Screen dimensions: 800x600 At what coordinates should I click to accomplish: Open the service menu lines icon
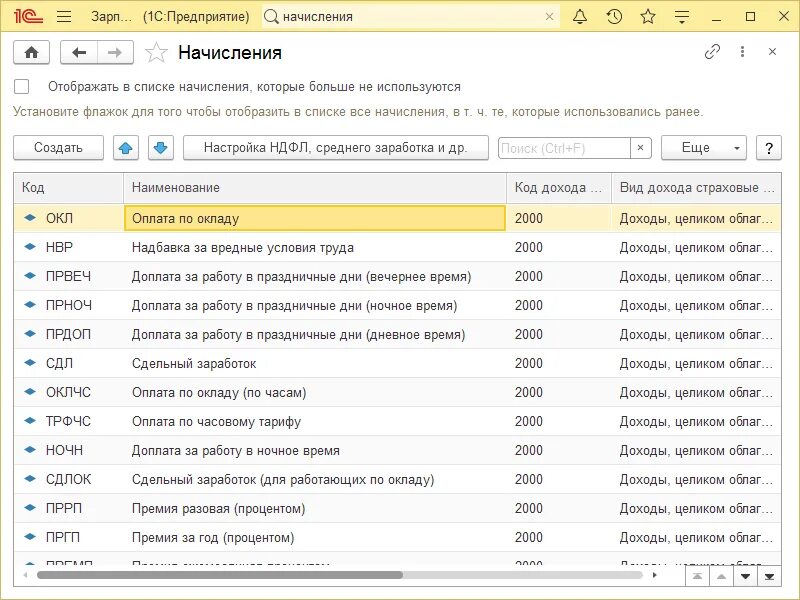(682, 16)
